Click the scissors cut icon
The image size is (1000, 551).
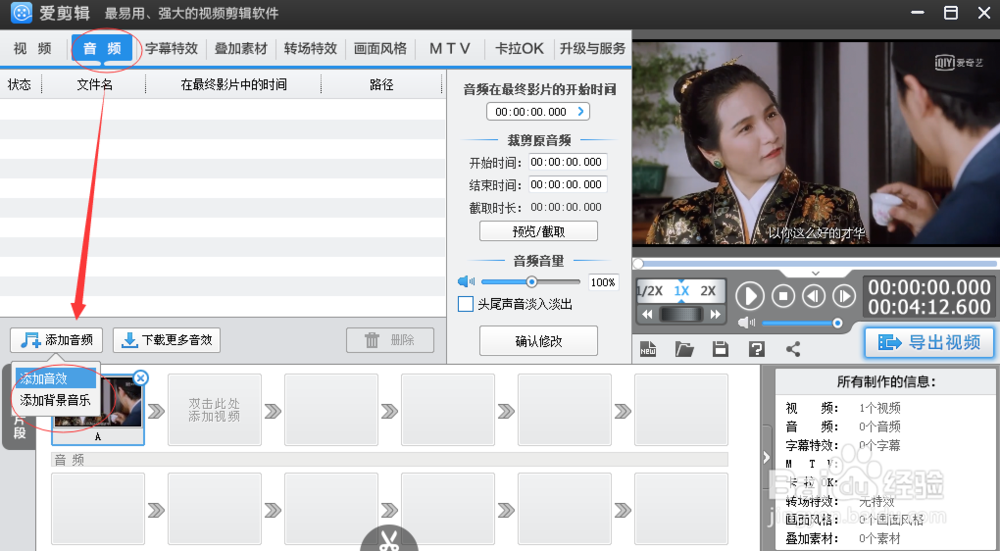coord(388,540)
